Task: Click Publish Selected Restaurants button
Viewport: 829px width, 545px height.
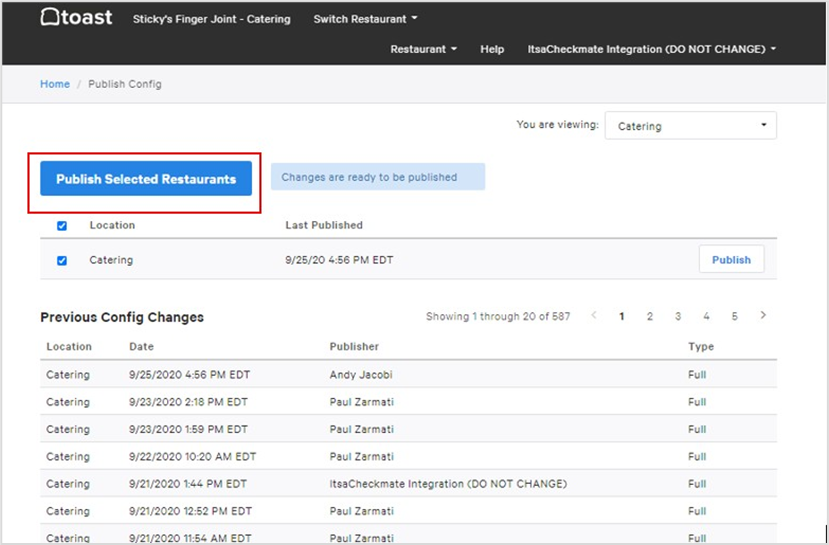Action: pos(146,179)
